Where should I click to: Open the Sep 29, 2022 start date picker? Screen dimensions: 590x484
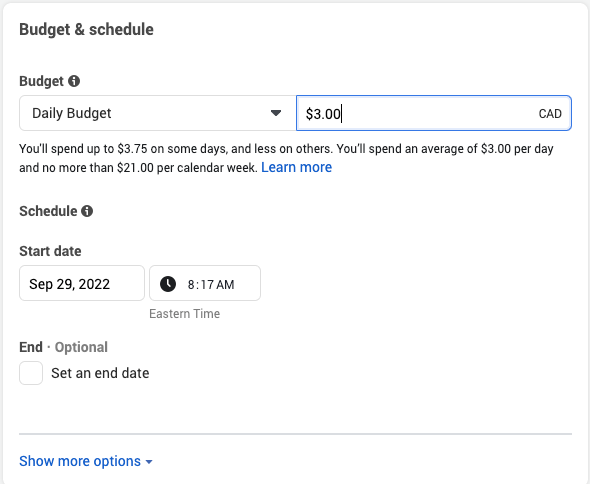tap(82, 283)
